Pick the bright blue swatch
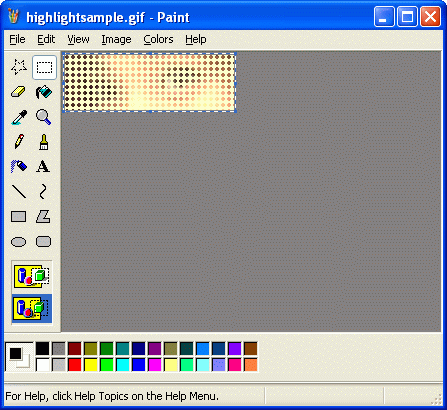447x410 pixels. tap(139, 365)
